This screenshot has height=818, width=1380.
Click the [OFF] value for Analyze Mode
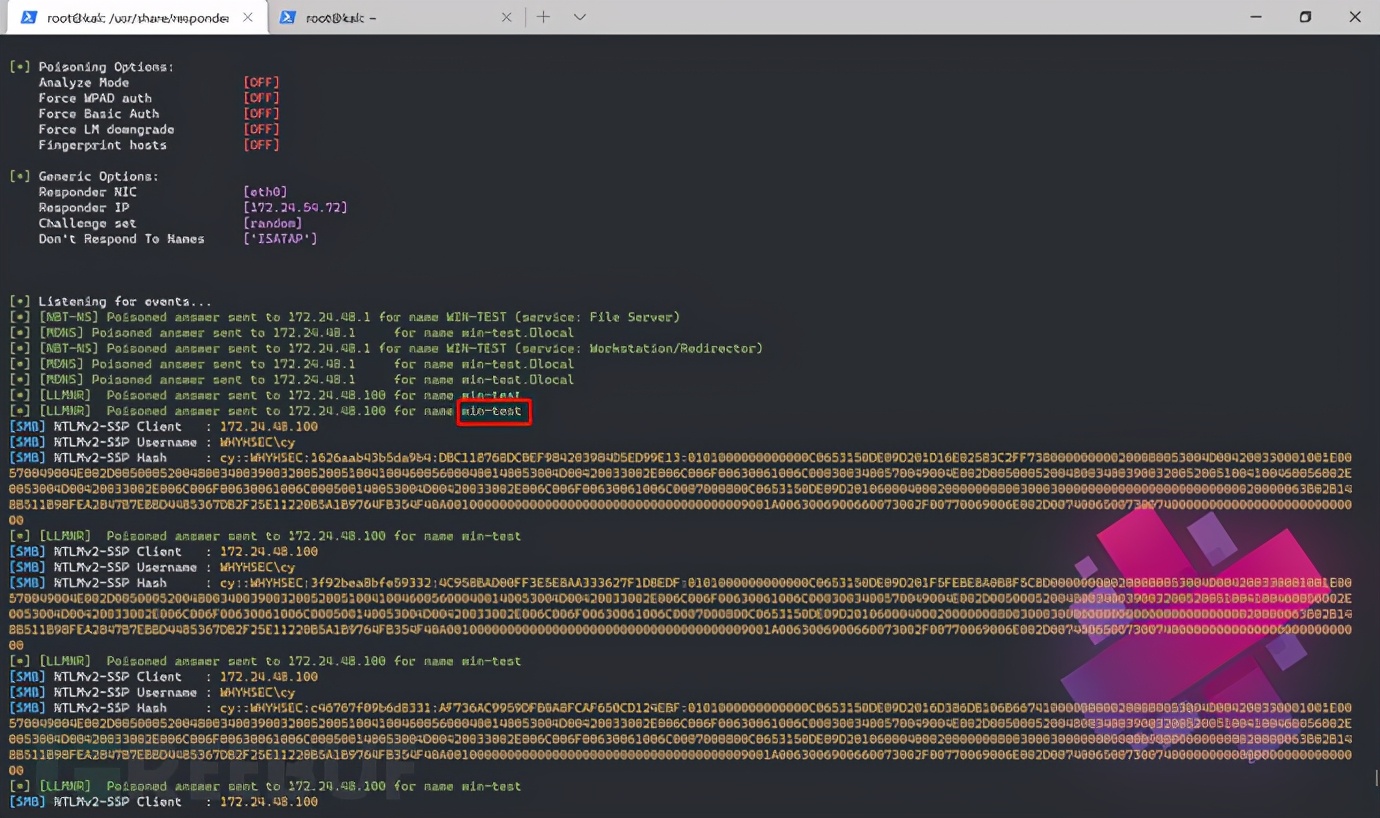coord(261,83)
